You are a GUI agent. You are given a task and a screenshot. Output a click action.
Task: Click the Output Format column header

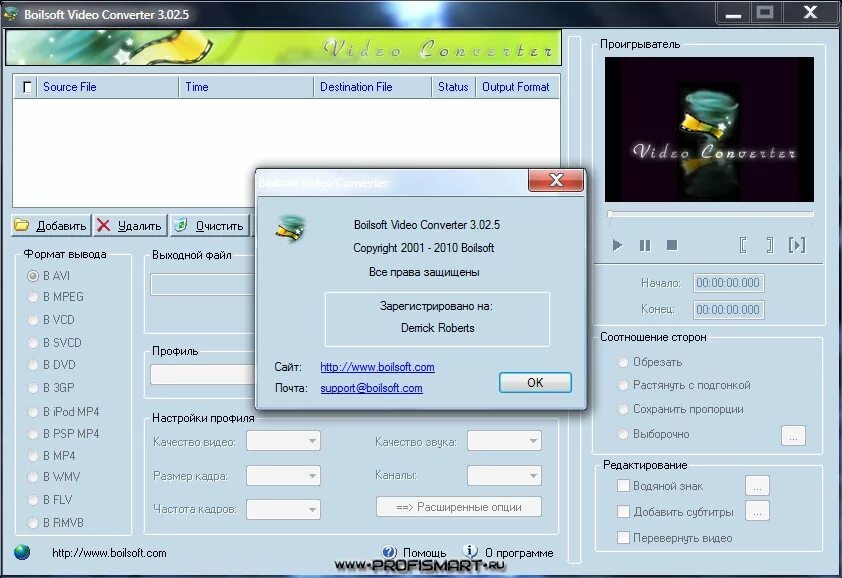516,87
